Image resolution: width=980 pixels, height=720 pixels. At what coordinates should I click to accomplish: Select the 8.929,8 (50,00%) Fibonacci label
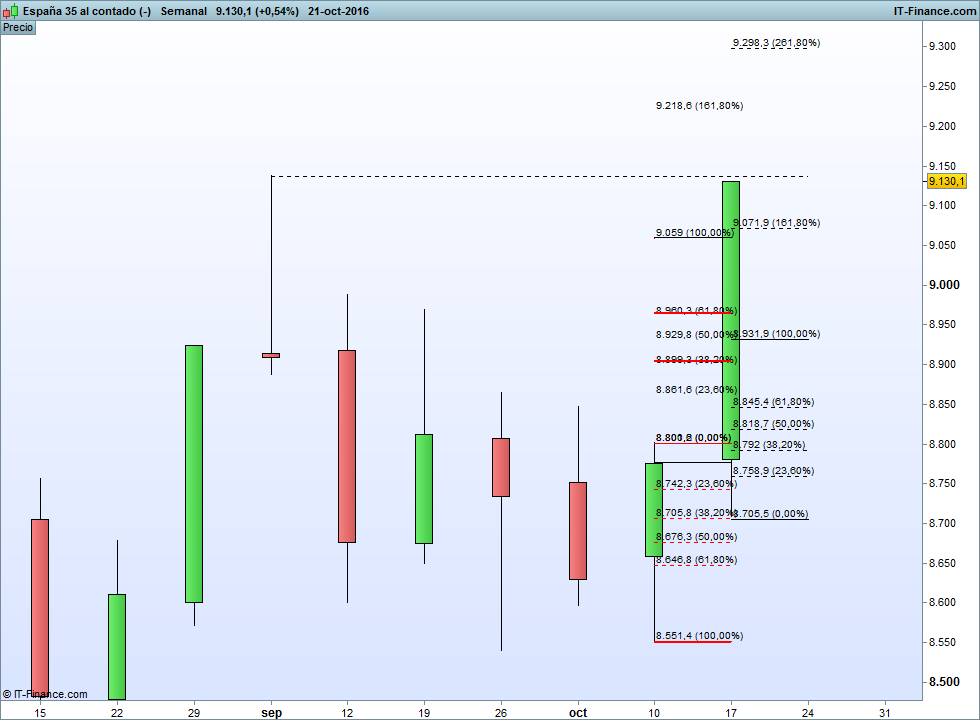point(694,335)
